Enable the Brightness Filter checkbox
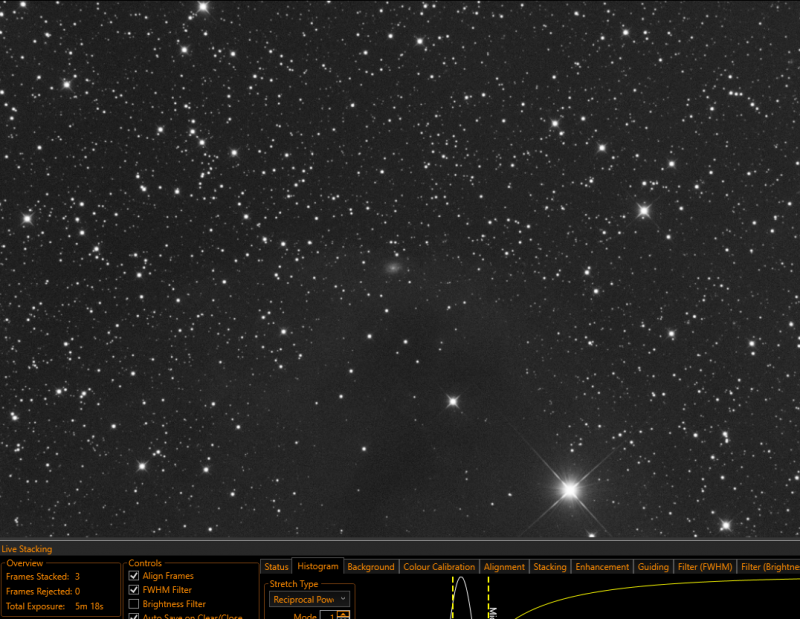 coord(134,604)
